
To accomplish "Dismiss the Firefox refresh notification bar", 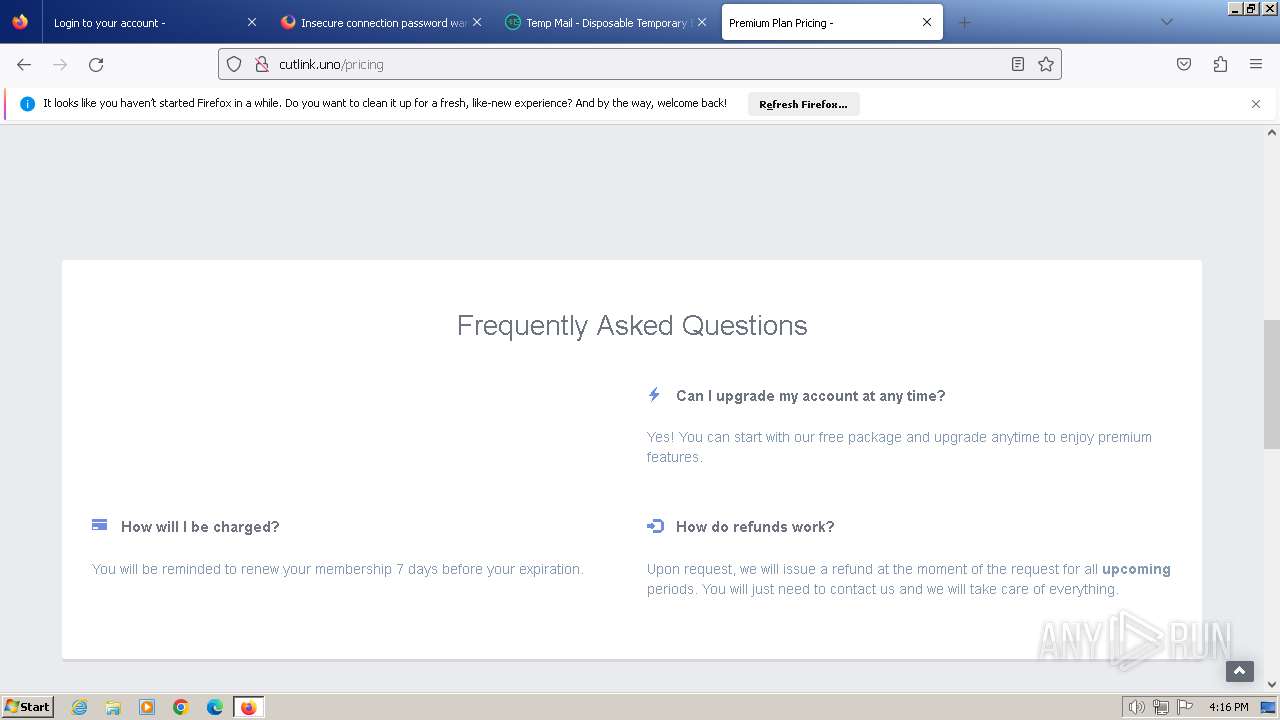I will pyautogui.click(x=1256, y=104).
